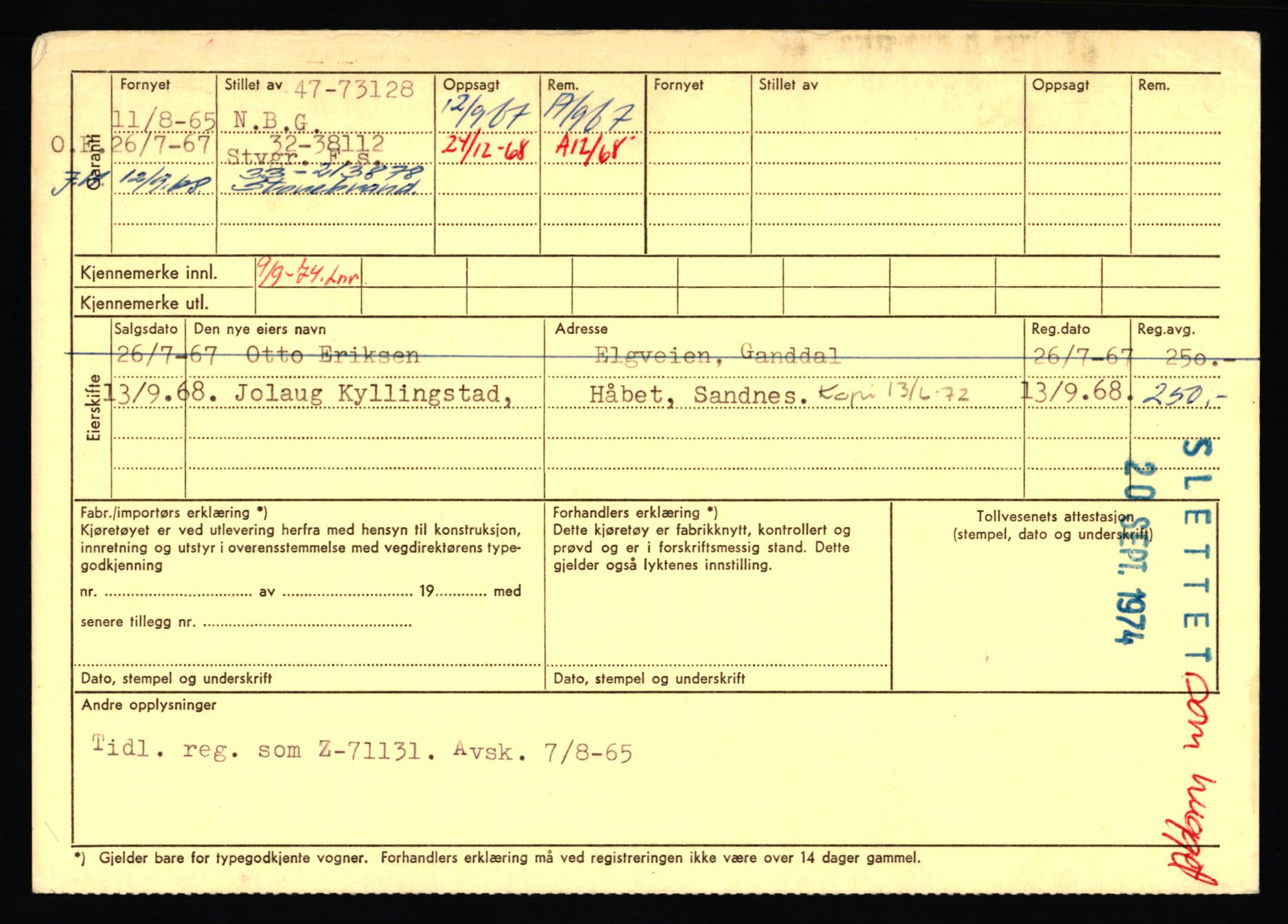Select the Den nye eiers navn header

pyautogui.click(x=260, y=329)
